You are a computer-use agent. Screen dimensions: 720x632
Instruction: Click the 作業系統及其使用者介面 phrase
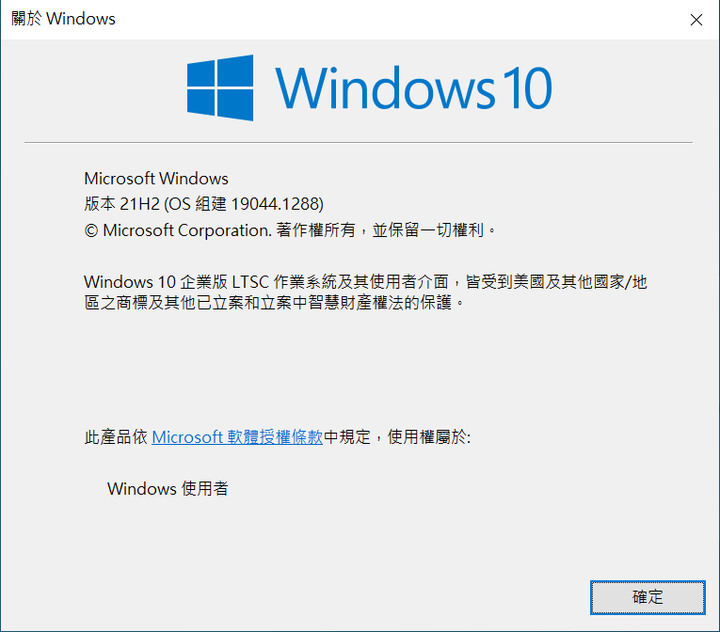pyautogui.click(x=361, y=282)
